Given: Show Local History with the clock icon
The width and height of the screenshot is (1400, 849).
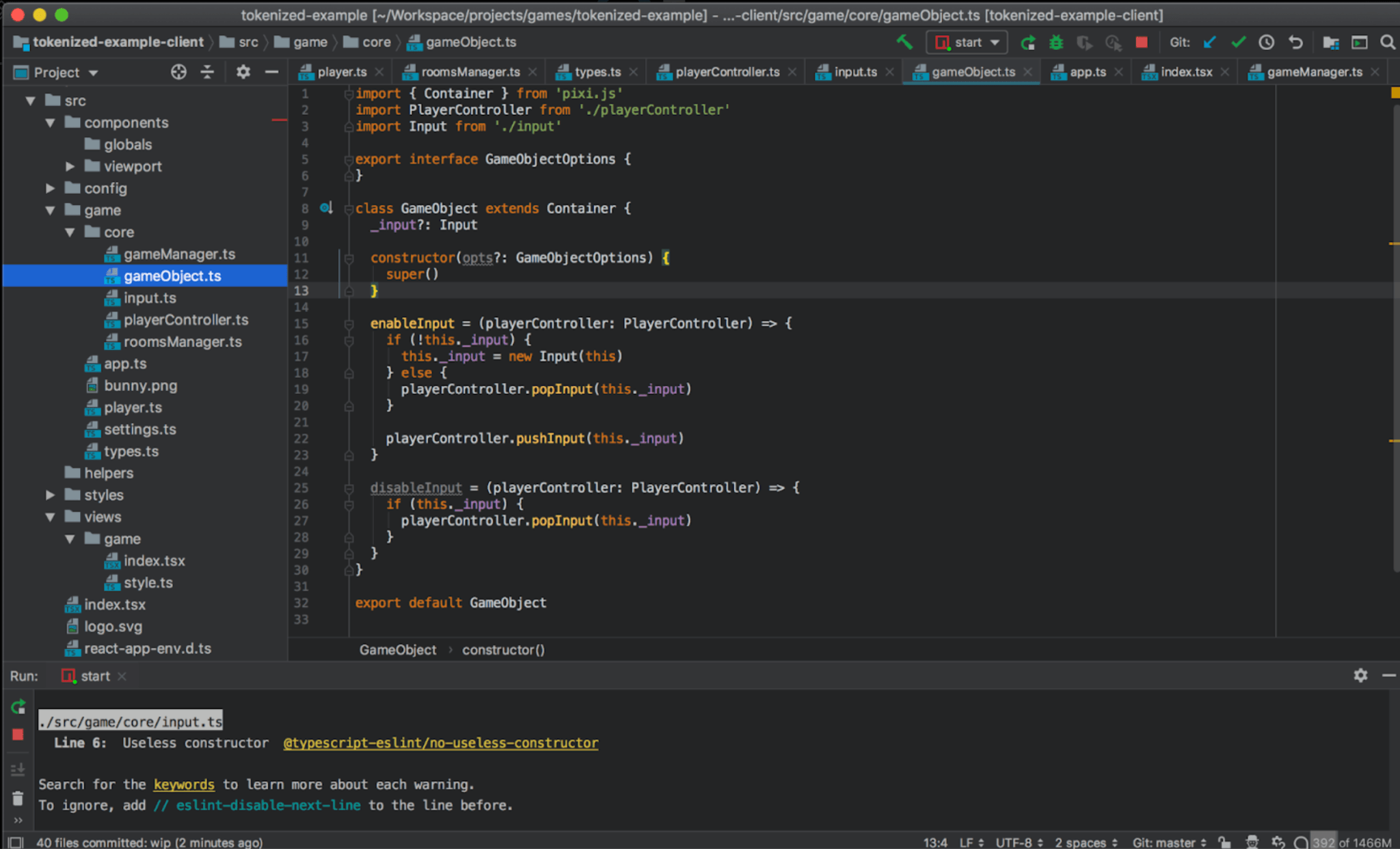Looking at the screenshot, I should point(1266,42).
